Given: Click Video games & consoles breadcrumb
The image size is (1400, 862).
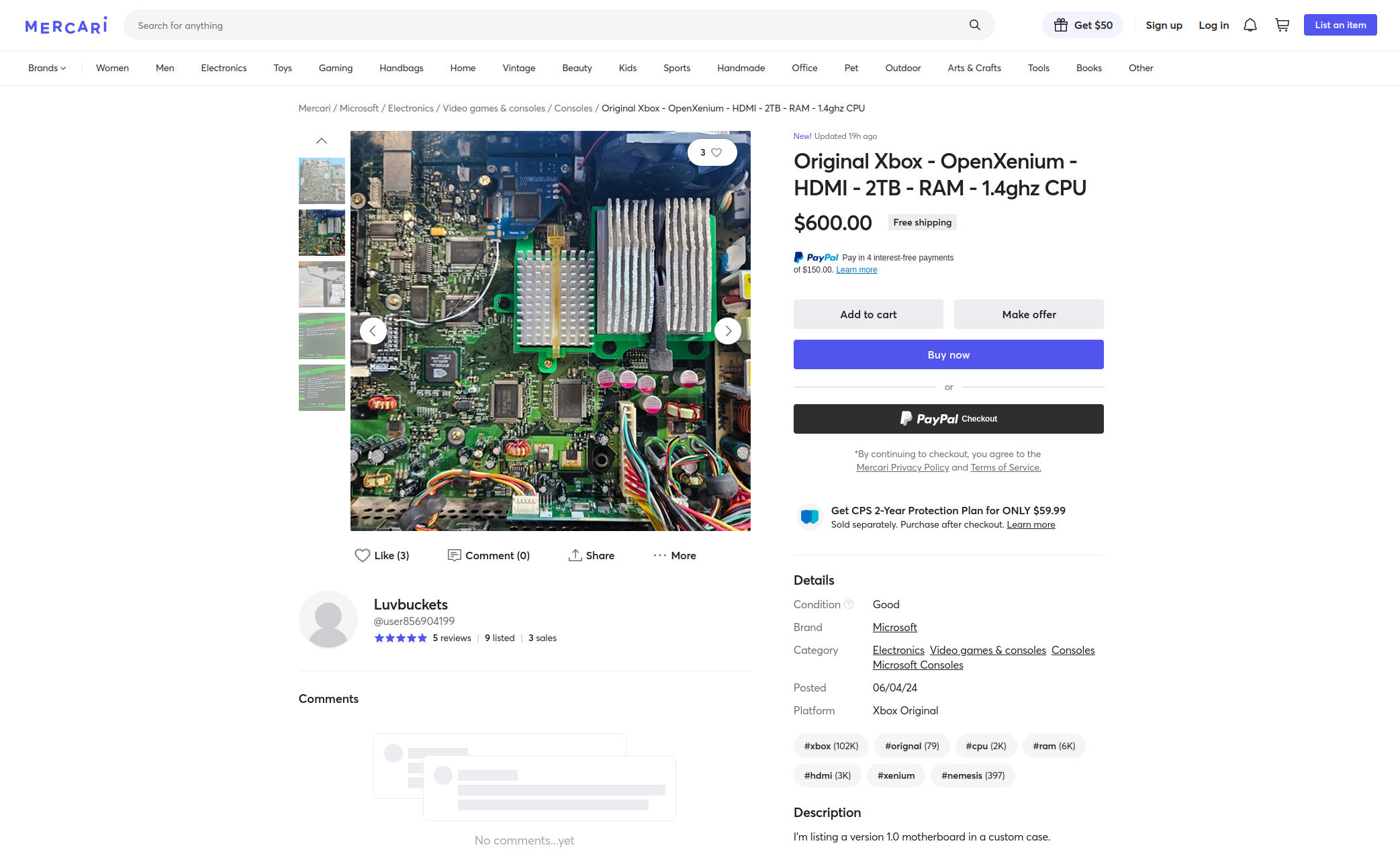Looking at the screenshot, I should point(494,108).
